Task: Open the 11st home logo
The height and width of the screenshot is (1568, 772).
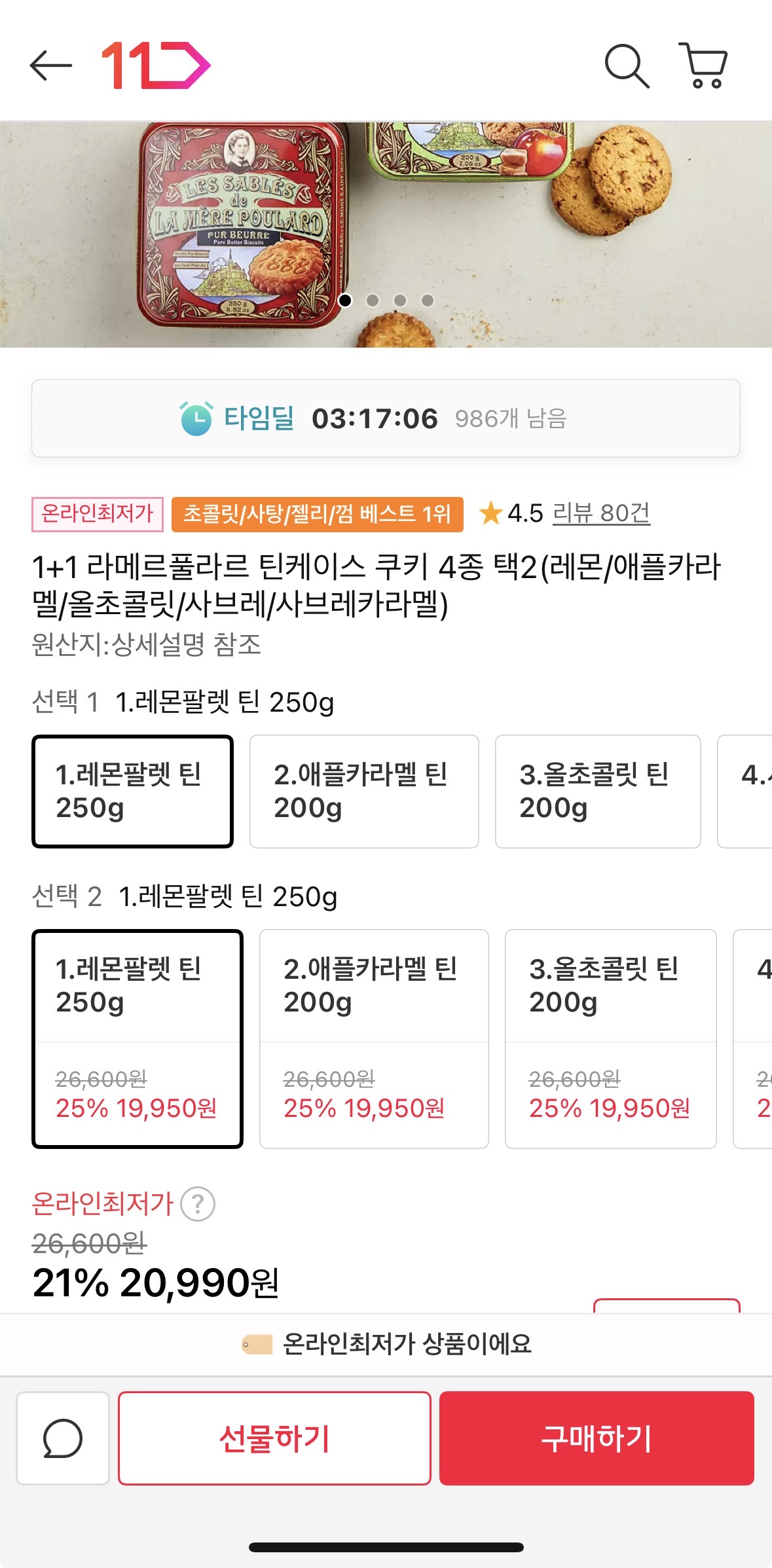Action: tap(156, 65)
